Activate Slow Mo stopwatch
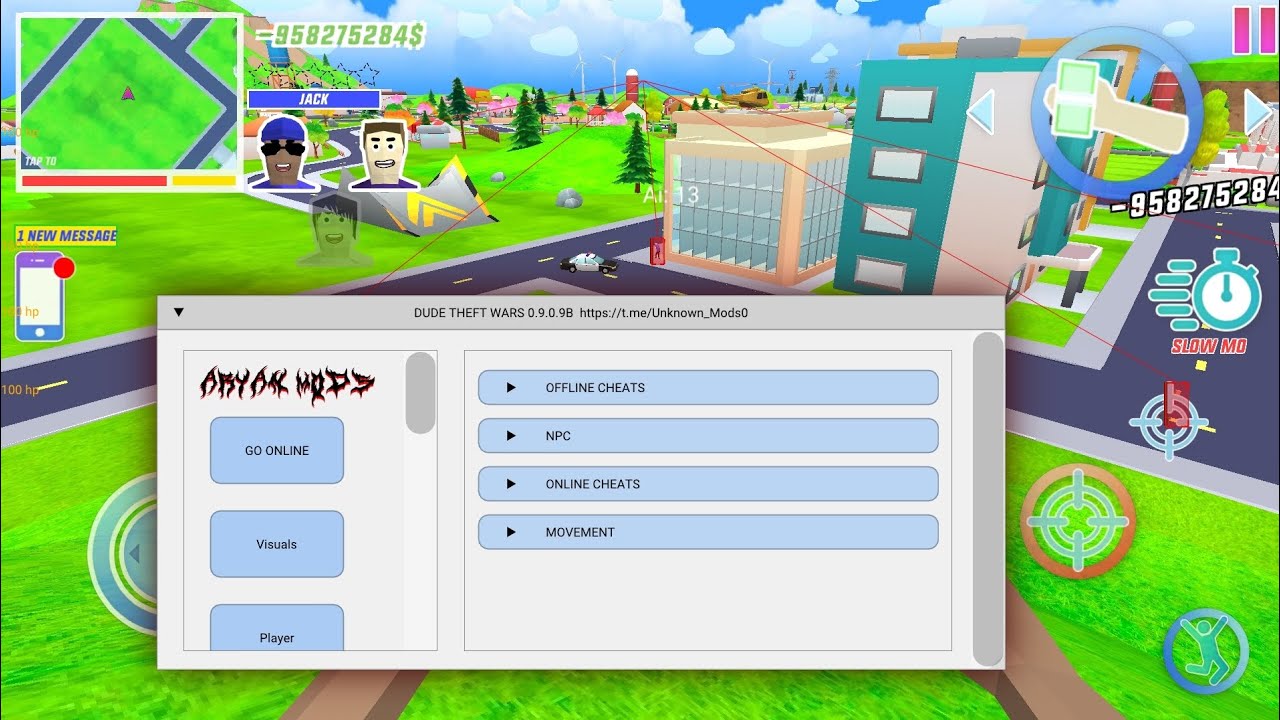 click(1207, 291)
